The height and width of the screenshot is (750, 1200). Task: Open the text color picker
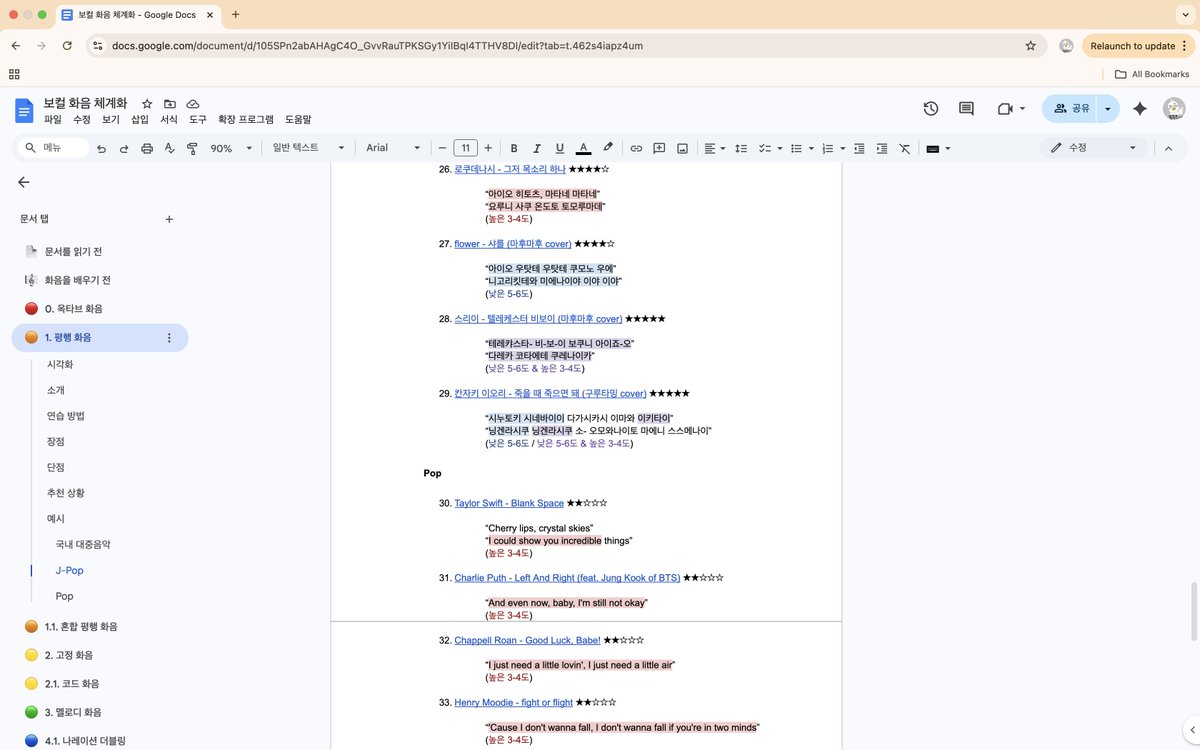(x=584, y=148)
